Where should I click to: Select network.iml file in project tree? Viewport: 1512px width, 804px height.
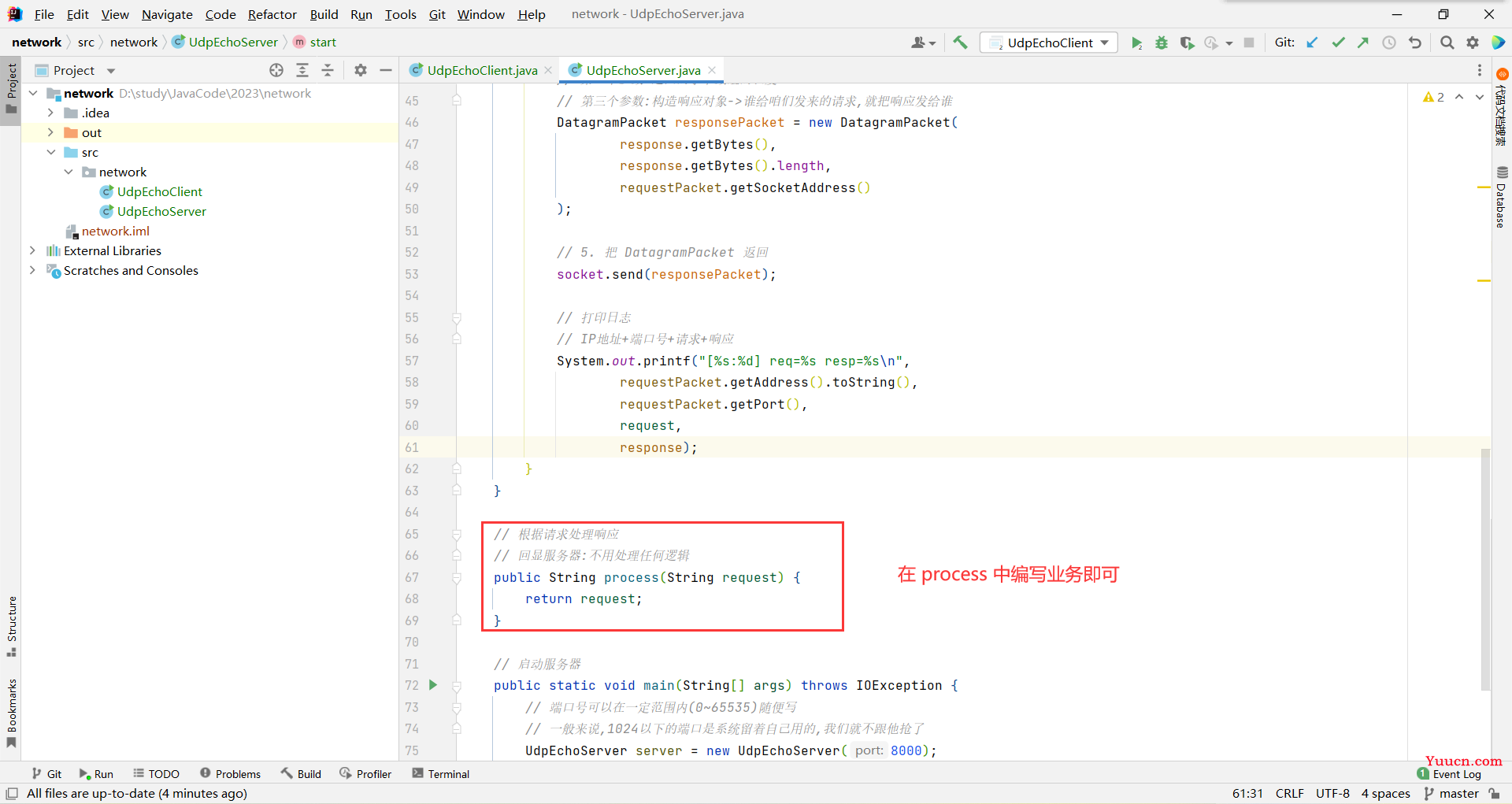115,231
